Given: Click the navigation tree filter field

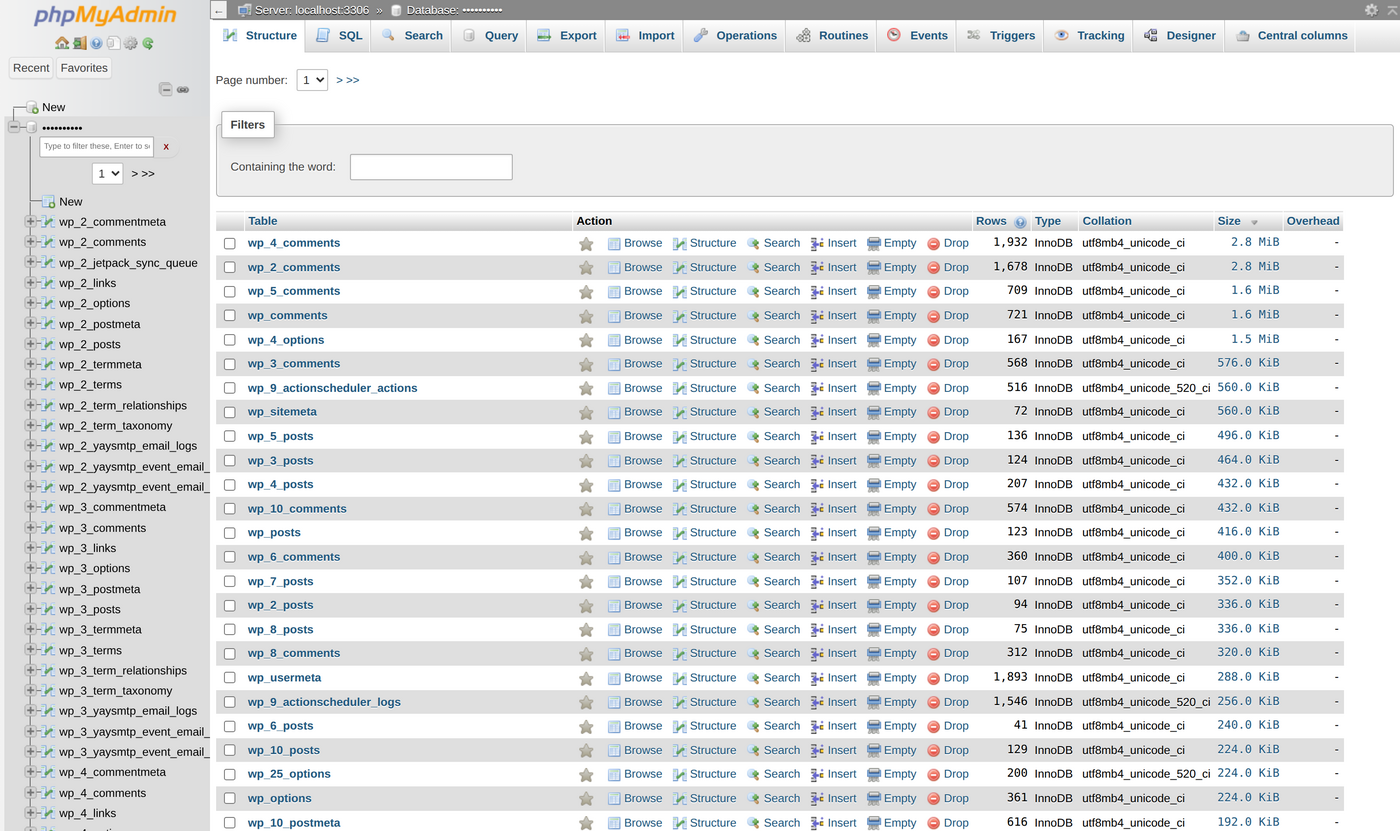Looking at the screenshot, I should (x=97, y=147).
